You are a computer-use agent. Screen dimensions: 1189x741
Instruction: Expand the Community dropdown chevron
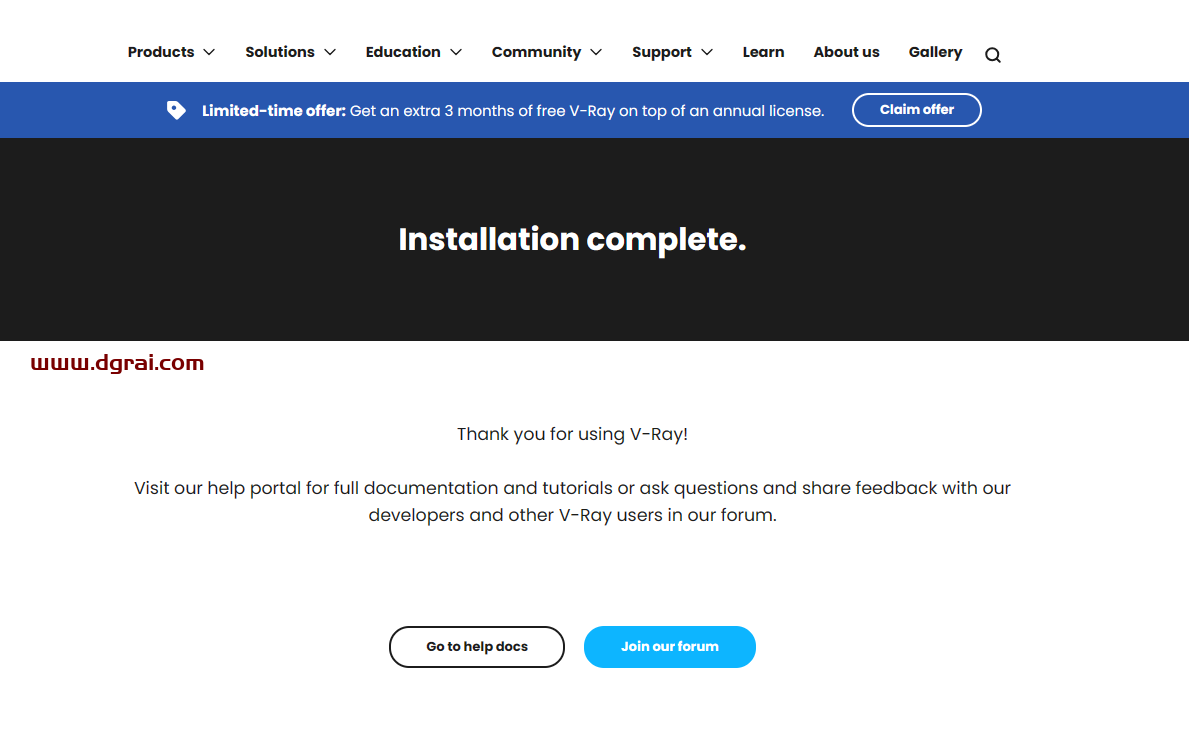[x=596, y=52]
